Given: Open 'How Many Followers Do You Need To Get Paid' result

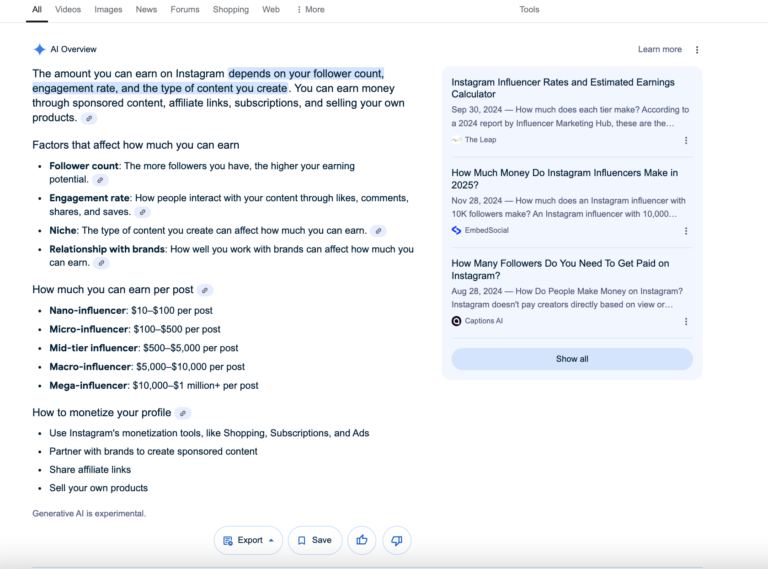Looking at the screenshot, I should pyautogui.click(x=560, y=269).
